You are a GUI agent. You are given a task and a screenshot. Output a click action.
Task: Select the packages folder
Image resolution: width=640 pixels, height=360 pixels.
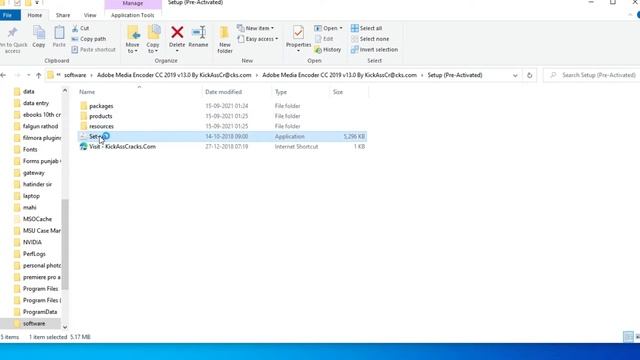[101, 106]
